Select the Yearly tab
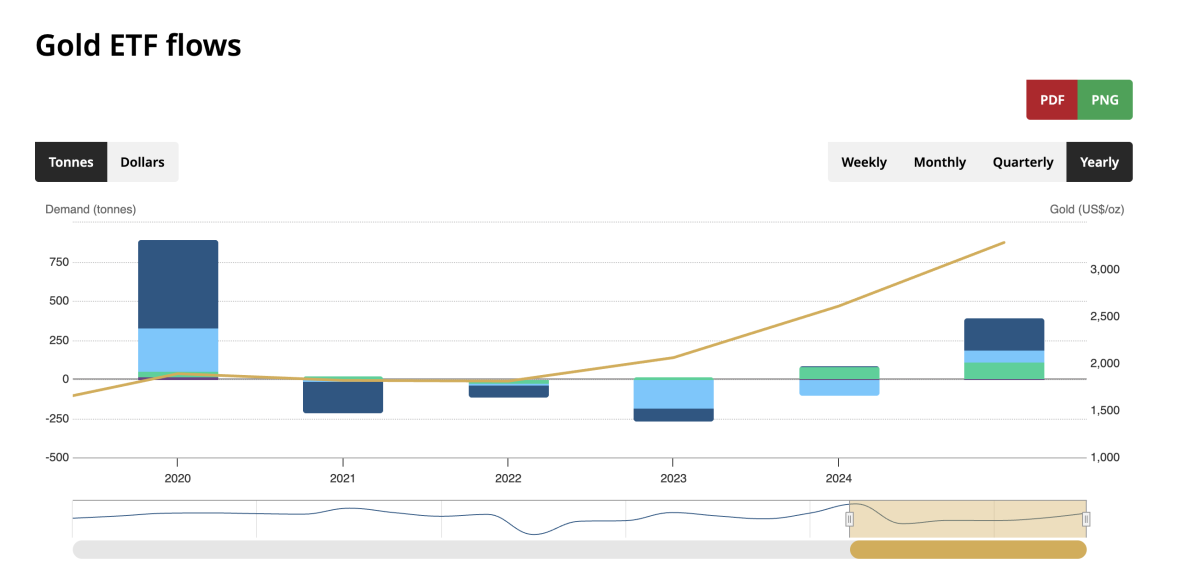The width and height of the screenshot is (1200, 586). click(1099, 161)
